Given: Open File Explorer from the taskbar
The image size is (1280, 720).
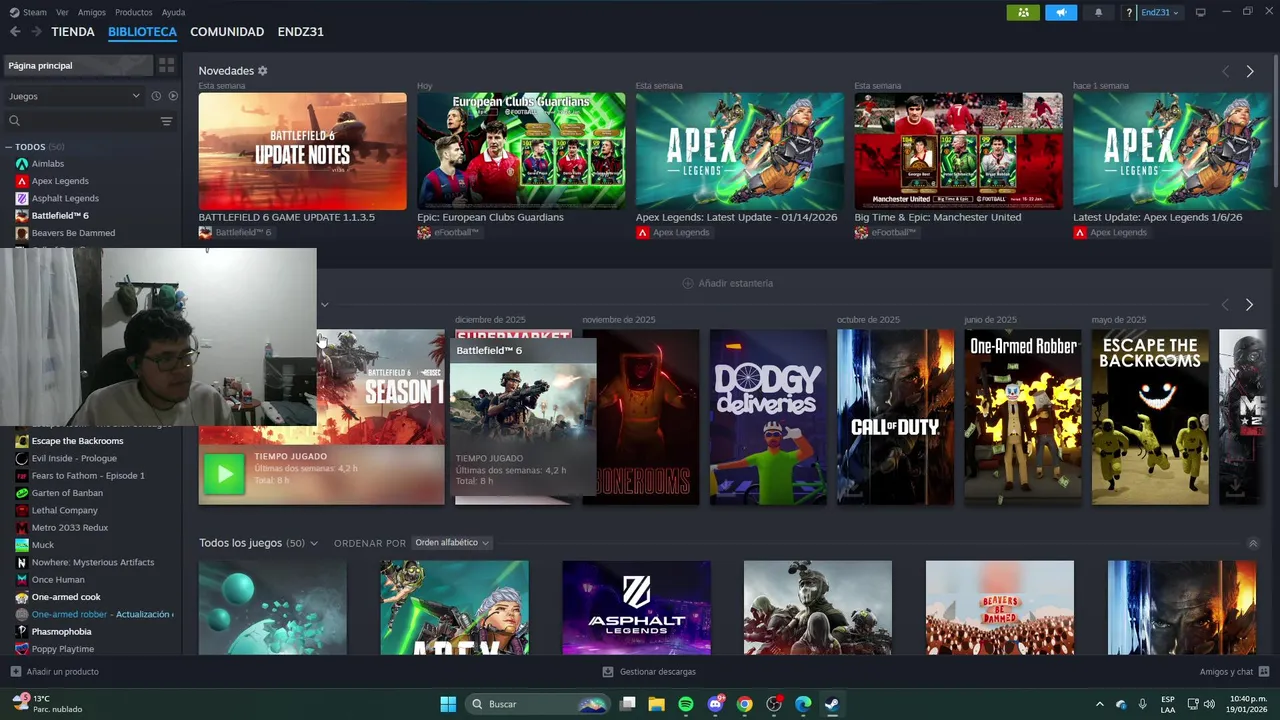Looking at the screenshot, I should click(656, 704).
